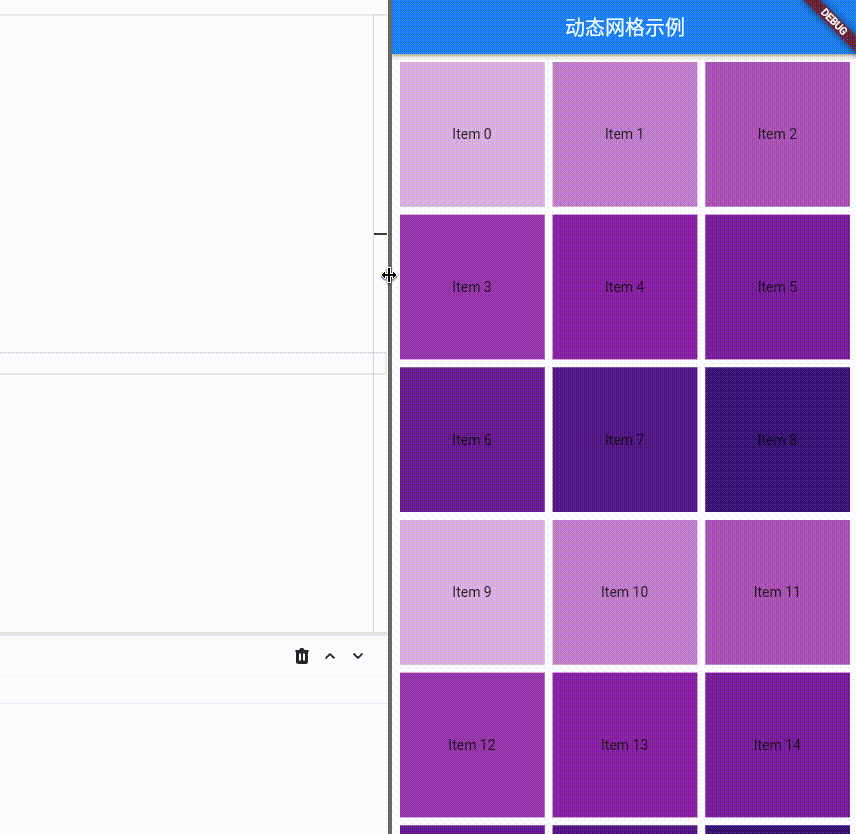Click the move up chevron arrow

pyautogui.click(x=330, y=656)
